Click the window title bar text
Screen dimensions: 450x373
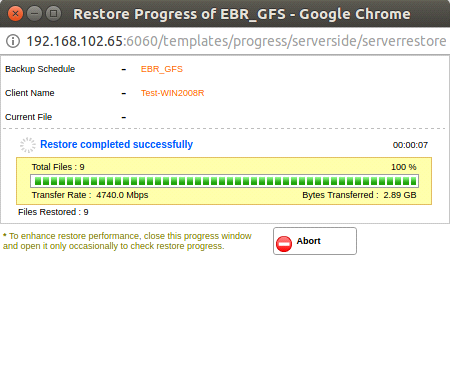(x=242, y=14)
